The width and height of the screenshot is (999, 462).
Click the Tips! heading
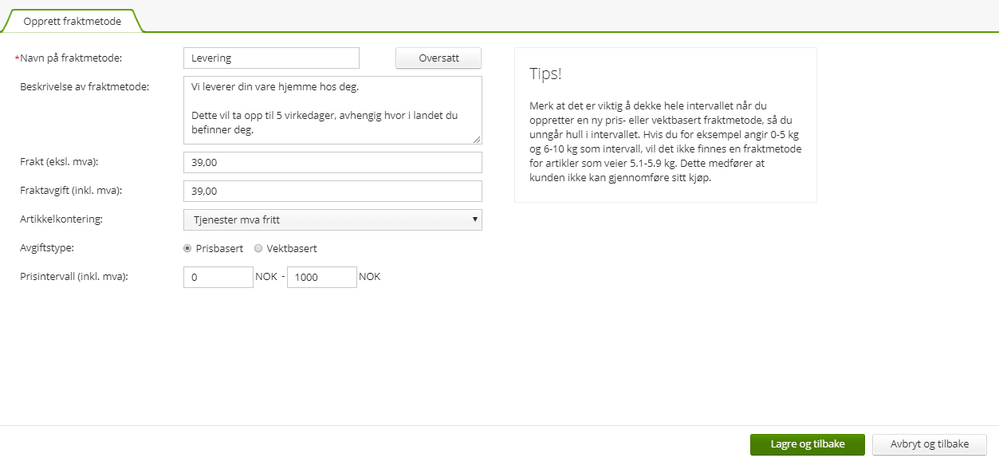(x=549, y=75)
